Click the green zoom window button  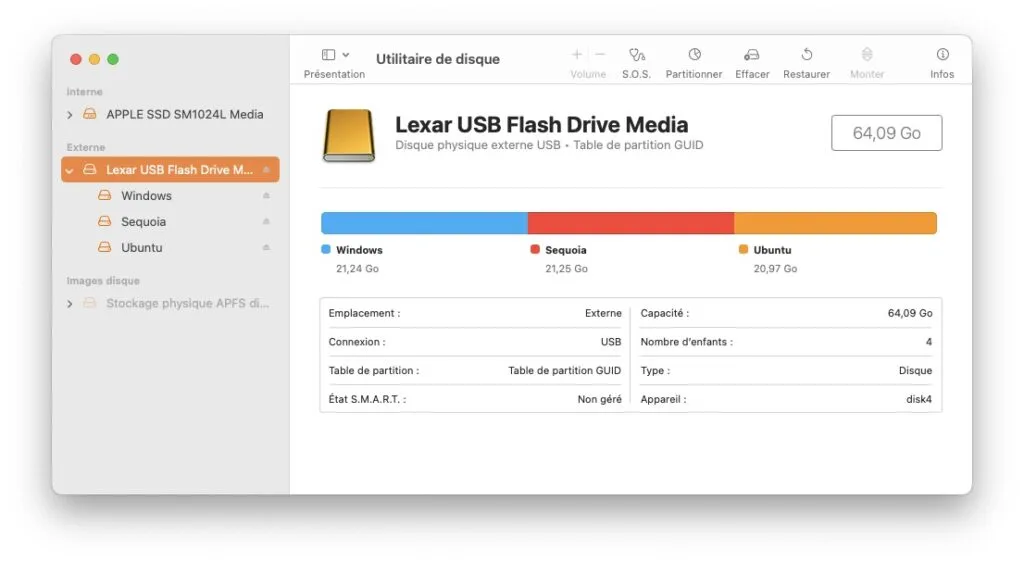pos(113,59)
